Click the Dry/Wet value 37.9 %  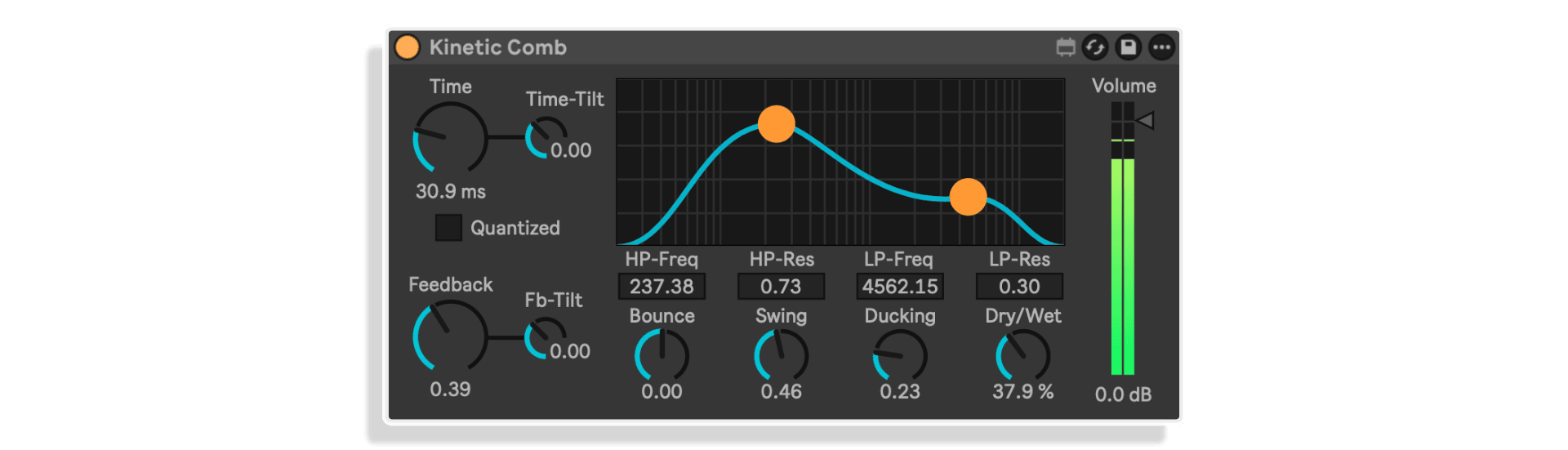pos(1022,392)
